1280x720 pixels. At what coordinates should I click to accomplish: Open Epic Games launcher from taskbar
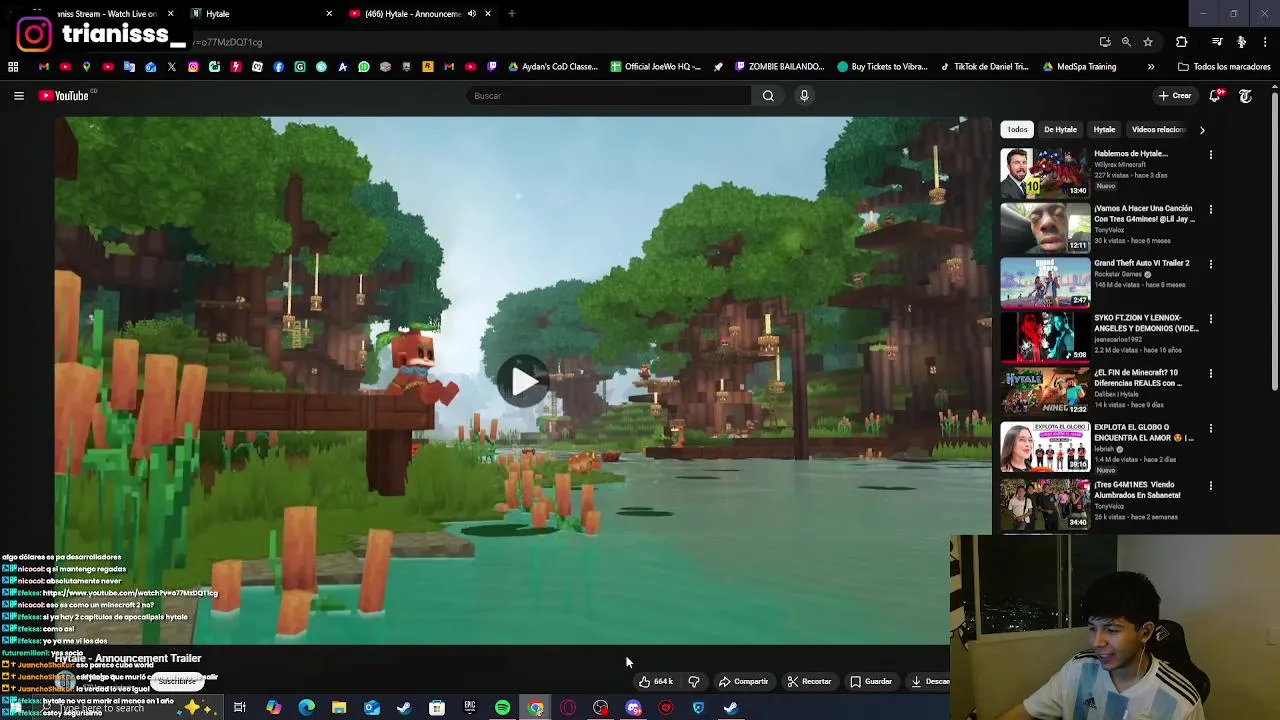(x=470, y=708)
